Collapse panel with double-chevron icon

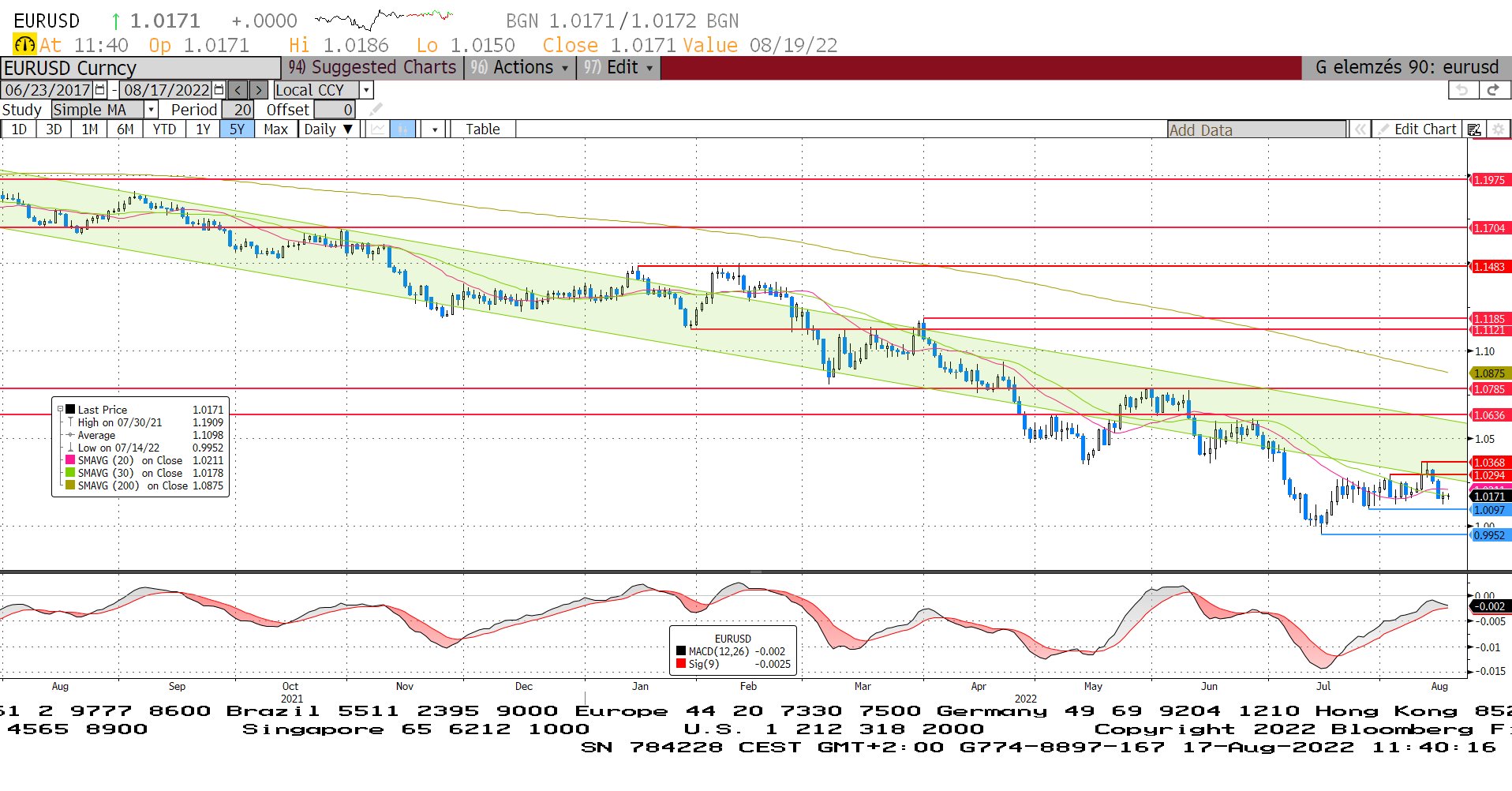1360,129
